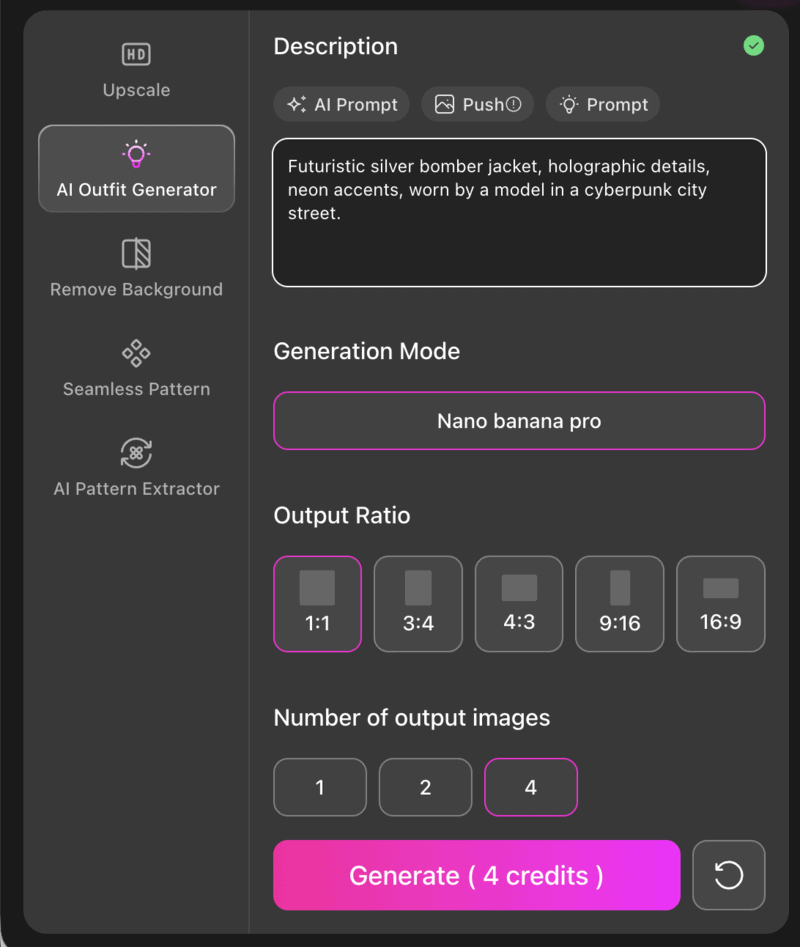This screenshot has height=947, width=800.
Task: Open the AI Outfit Generator tool
Action: tap(136, 168)
